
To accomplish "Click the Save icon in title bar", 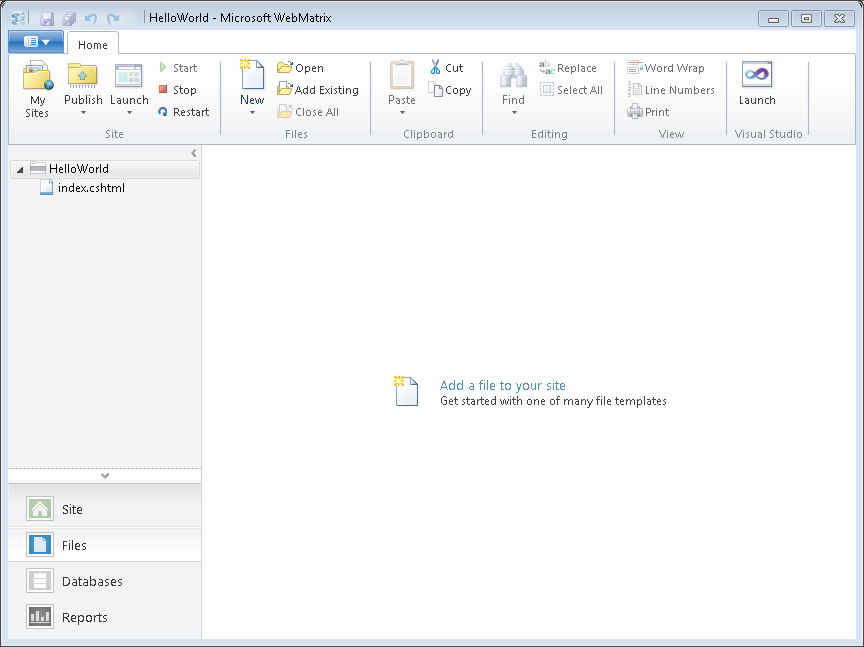I will [47, 19].
